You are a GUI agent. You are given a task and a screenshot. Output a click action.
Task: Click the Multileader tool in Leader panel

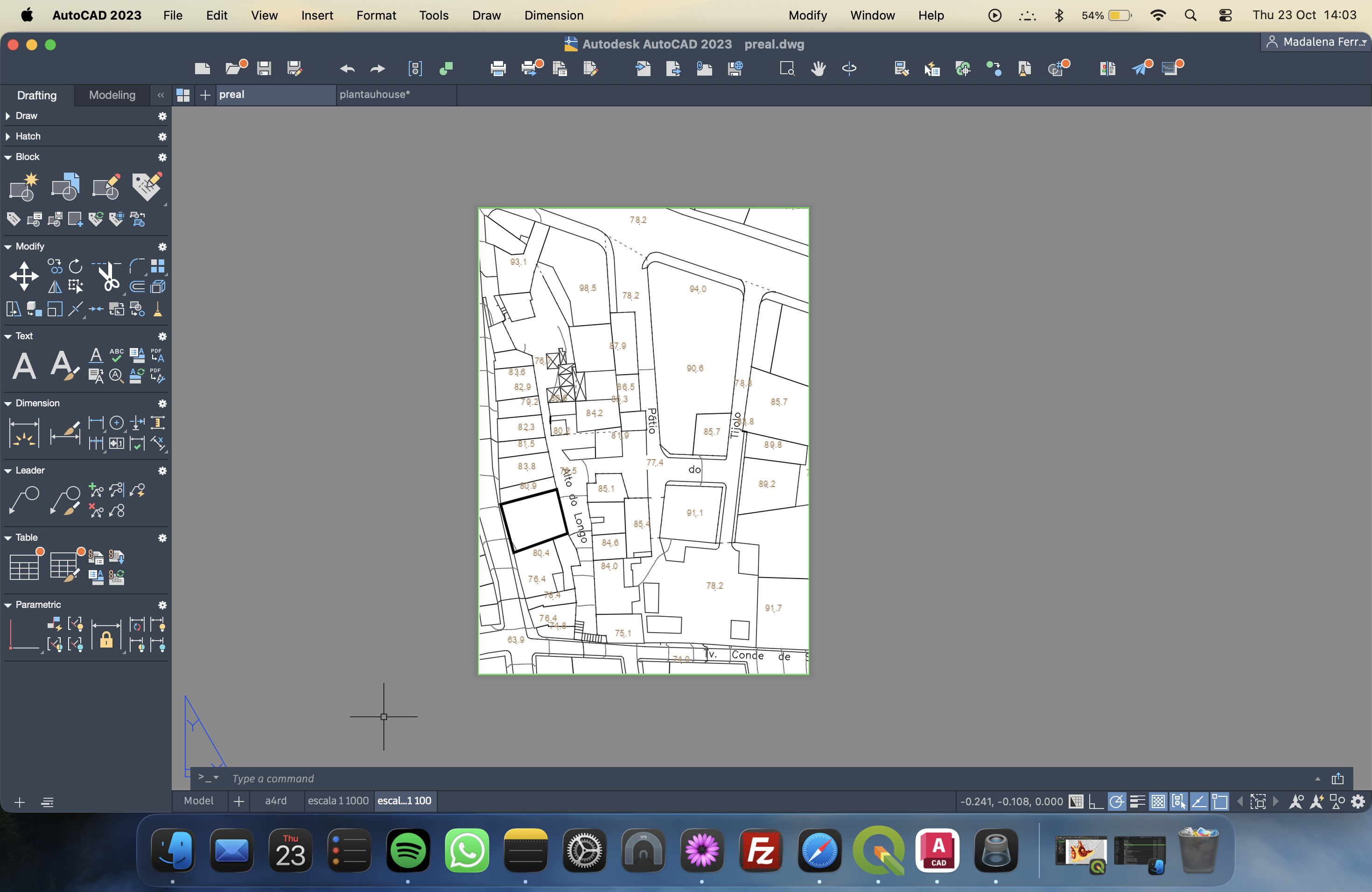(24, 500)
